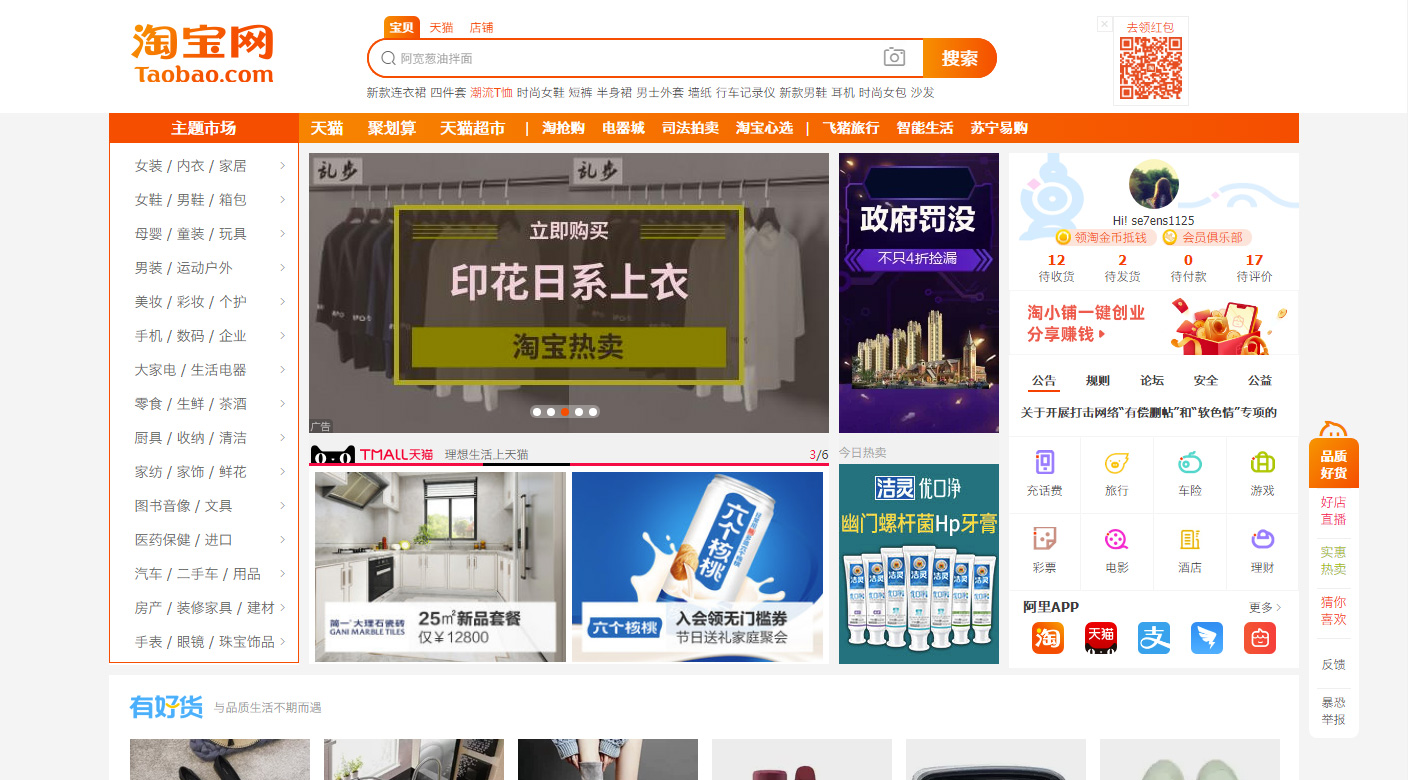Read the 关于开展打击网络 announcement link

(1149, 412)
